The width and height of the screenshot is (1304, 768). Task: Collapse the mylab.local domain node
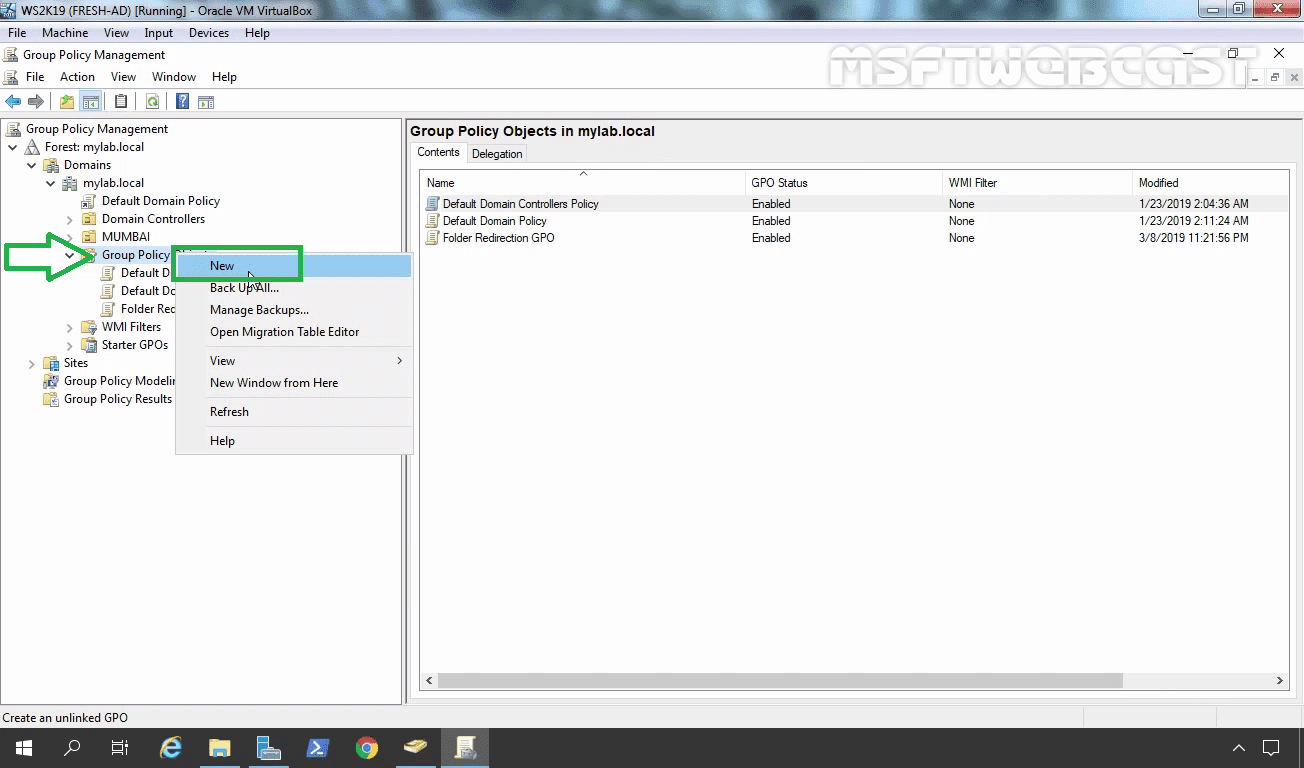[51, 183]
